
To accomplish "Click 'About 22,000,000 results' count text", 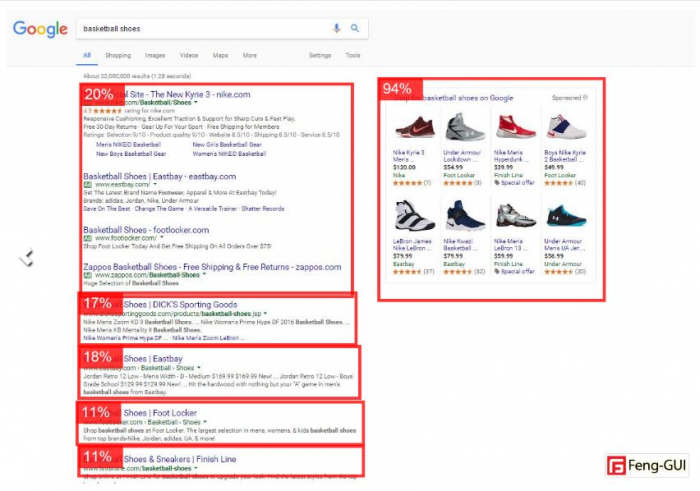I will click(x=137, y=76).
